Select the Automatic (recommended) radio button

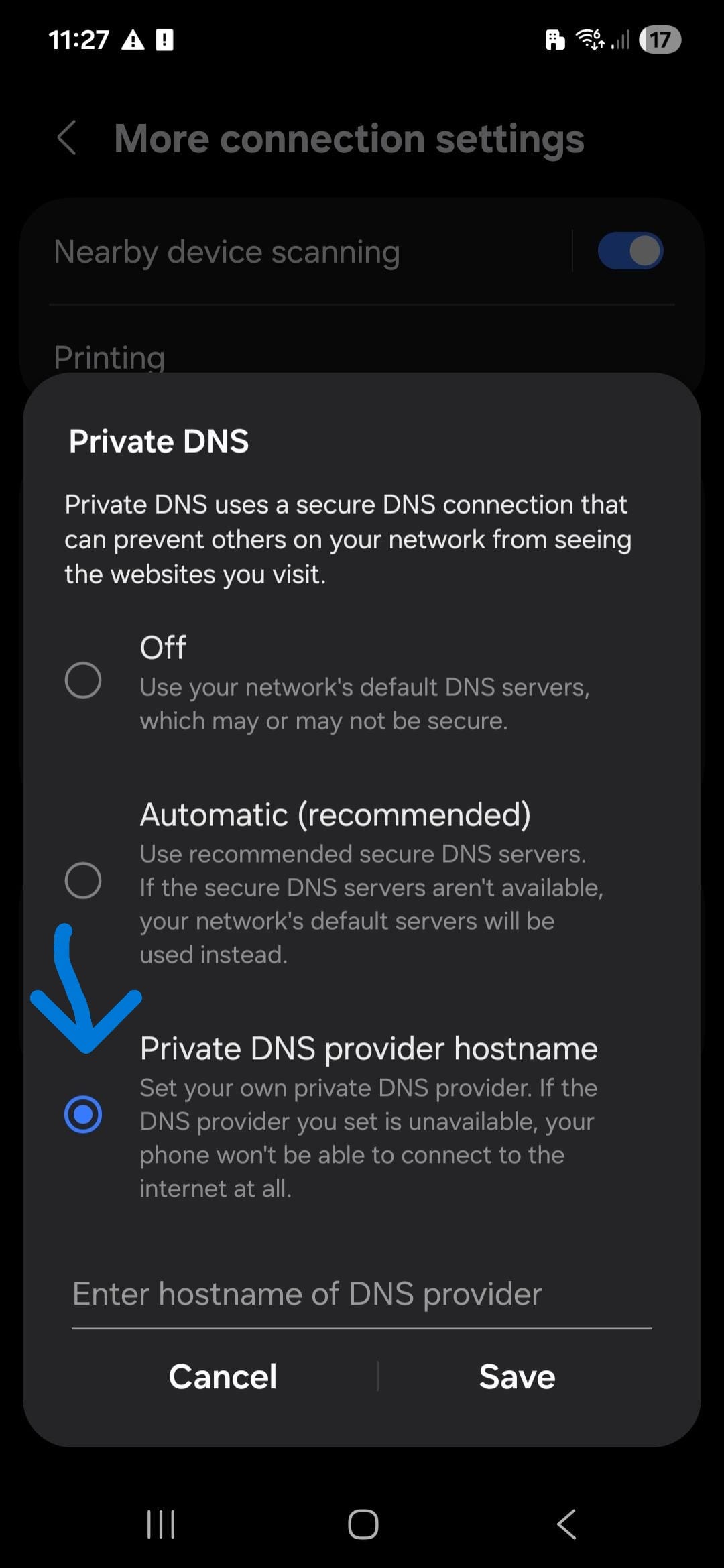click(83, 880)
